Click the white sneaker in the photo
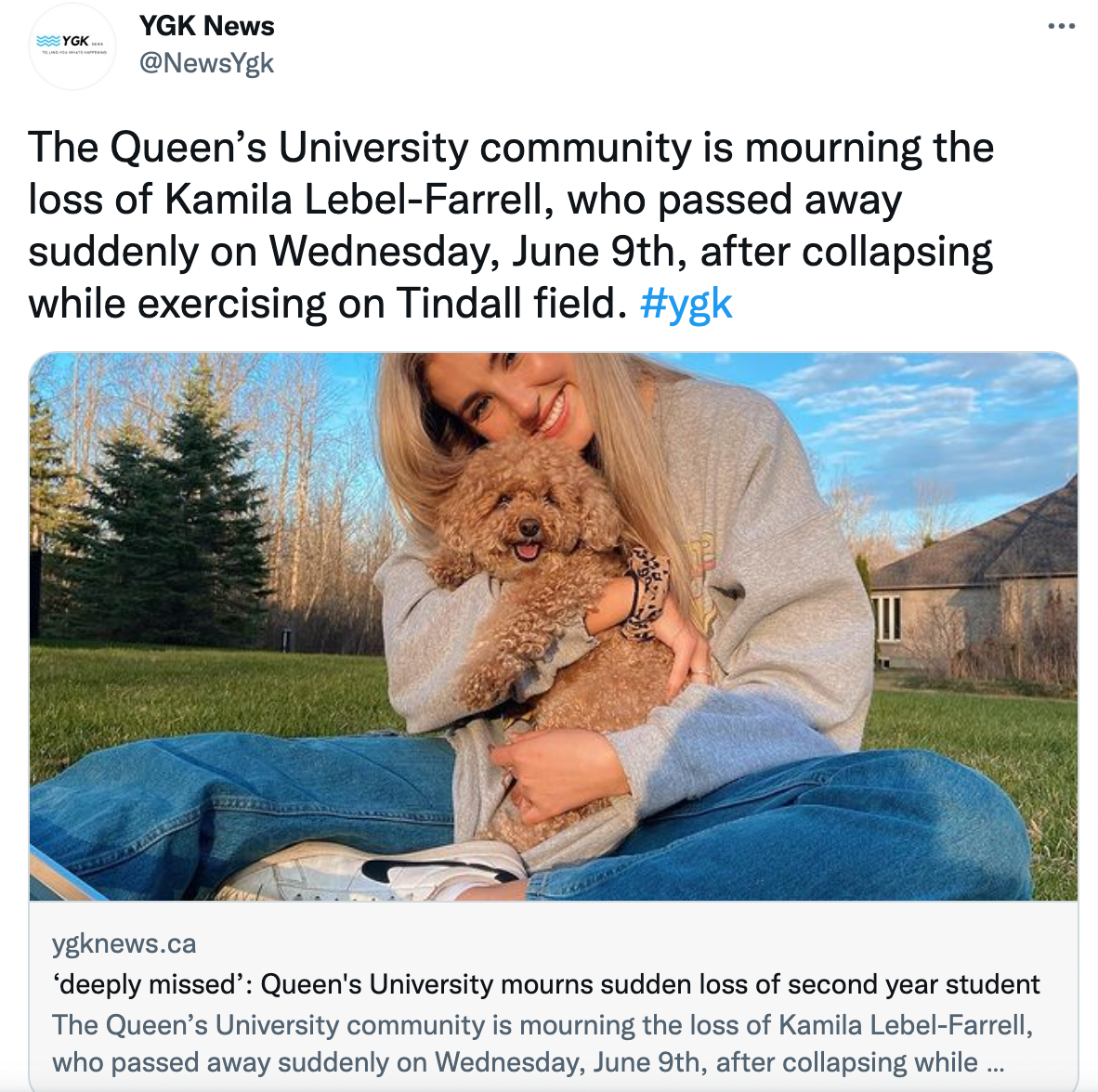Viewport: 1098px width, 1092px height. click(x=372, y=872)
